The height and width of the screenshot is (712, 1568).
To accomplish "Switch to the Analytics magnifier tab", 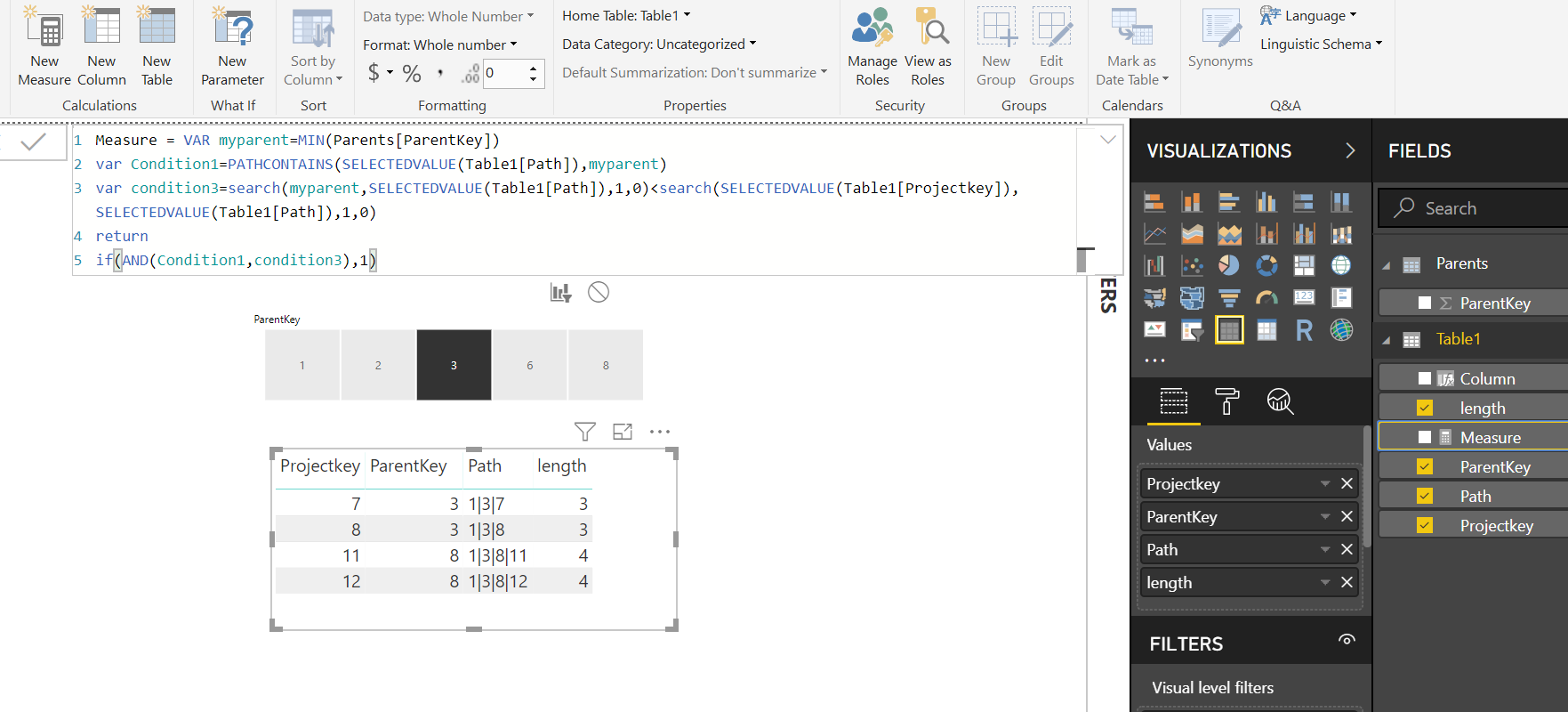I will pos(1280,401).
